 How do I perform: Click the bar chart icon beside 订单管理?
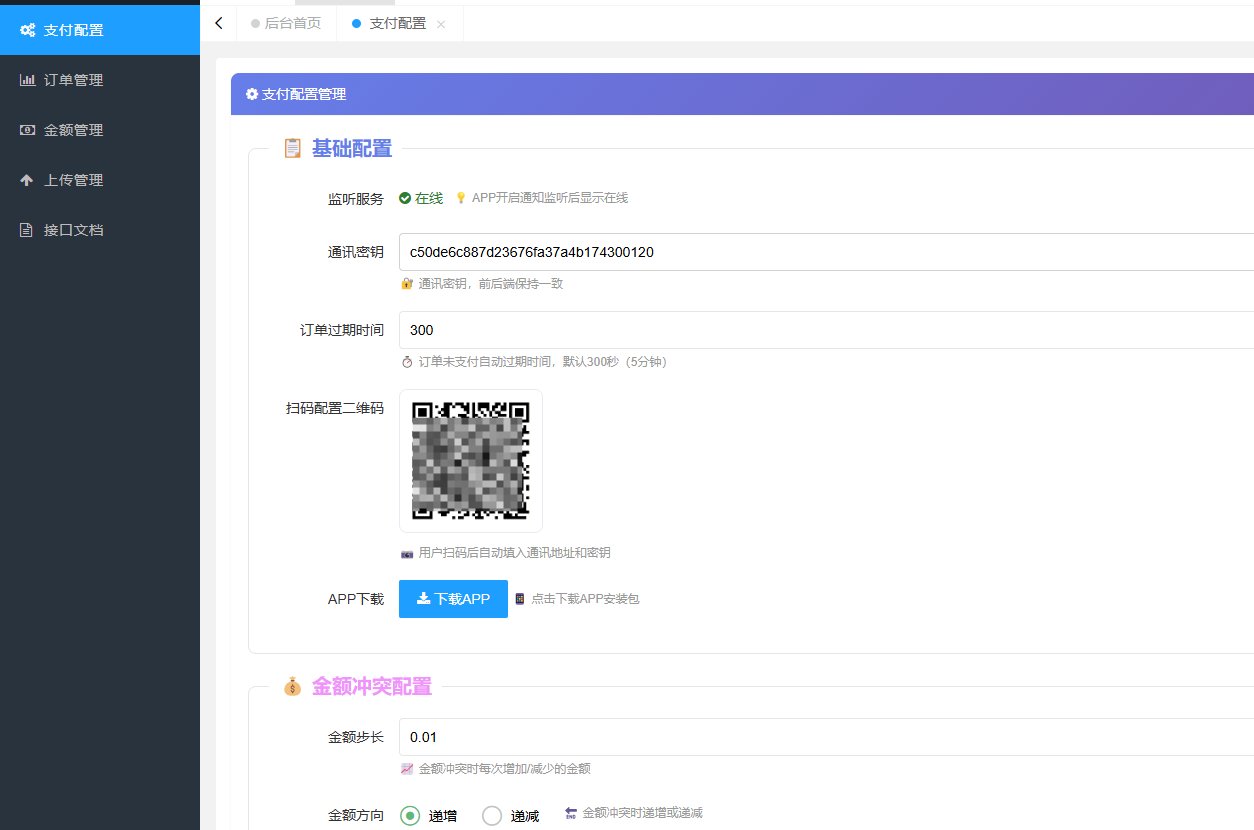click(27, 80)
